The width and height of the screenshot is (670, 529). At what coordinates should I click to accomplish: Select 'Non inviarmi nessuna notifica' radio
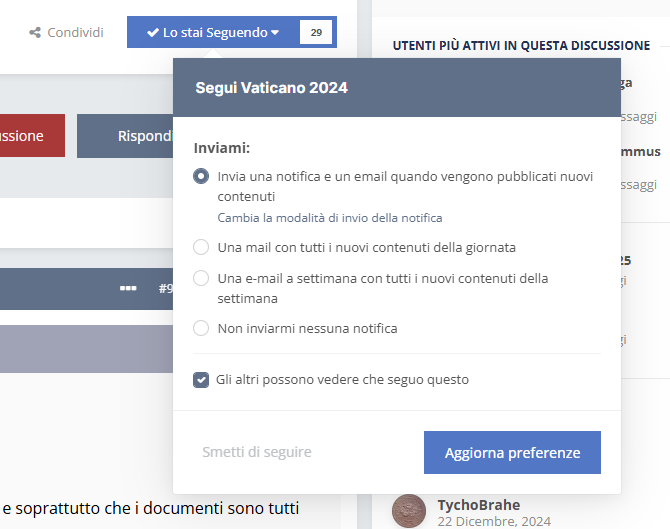(201, 328)
